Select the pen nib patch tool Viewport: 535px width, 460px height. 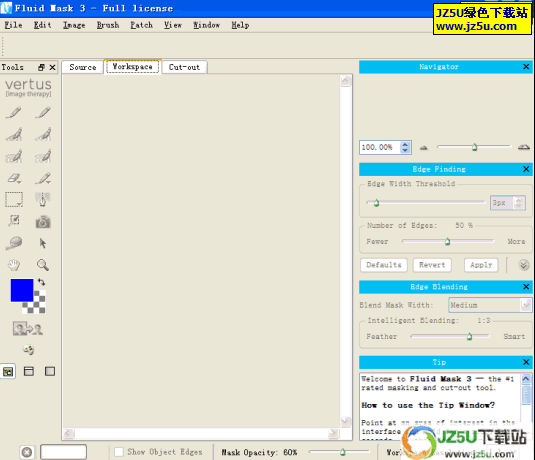(x=43, y=200)
